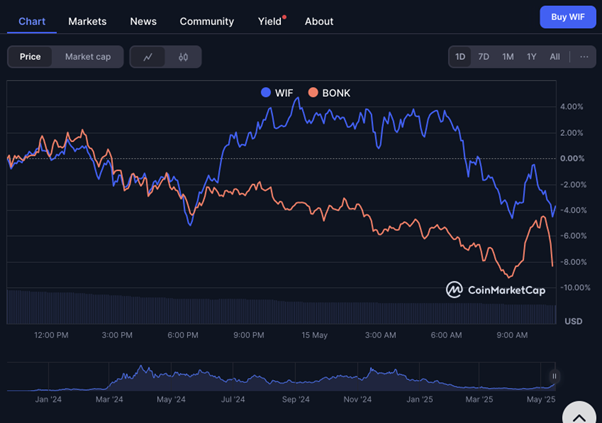
Task: Open the more options ellipsis menu
Action: [584, 56]
